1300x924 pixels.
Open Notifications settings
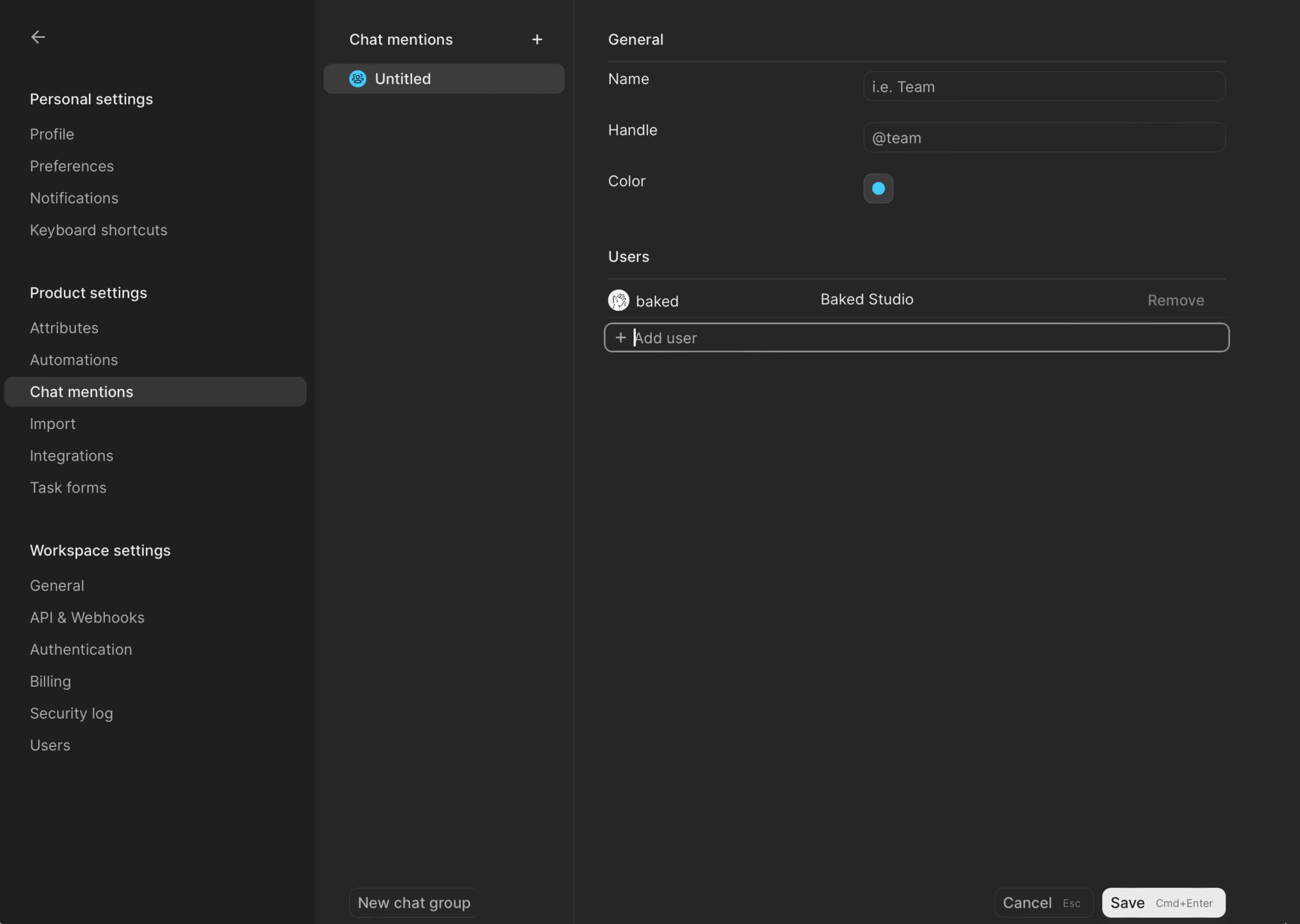(74, 198)
